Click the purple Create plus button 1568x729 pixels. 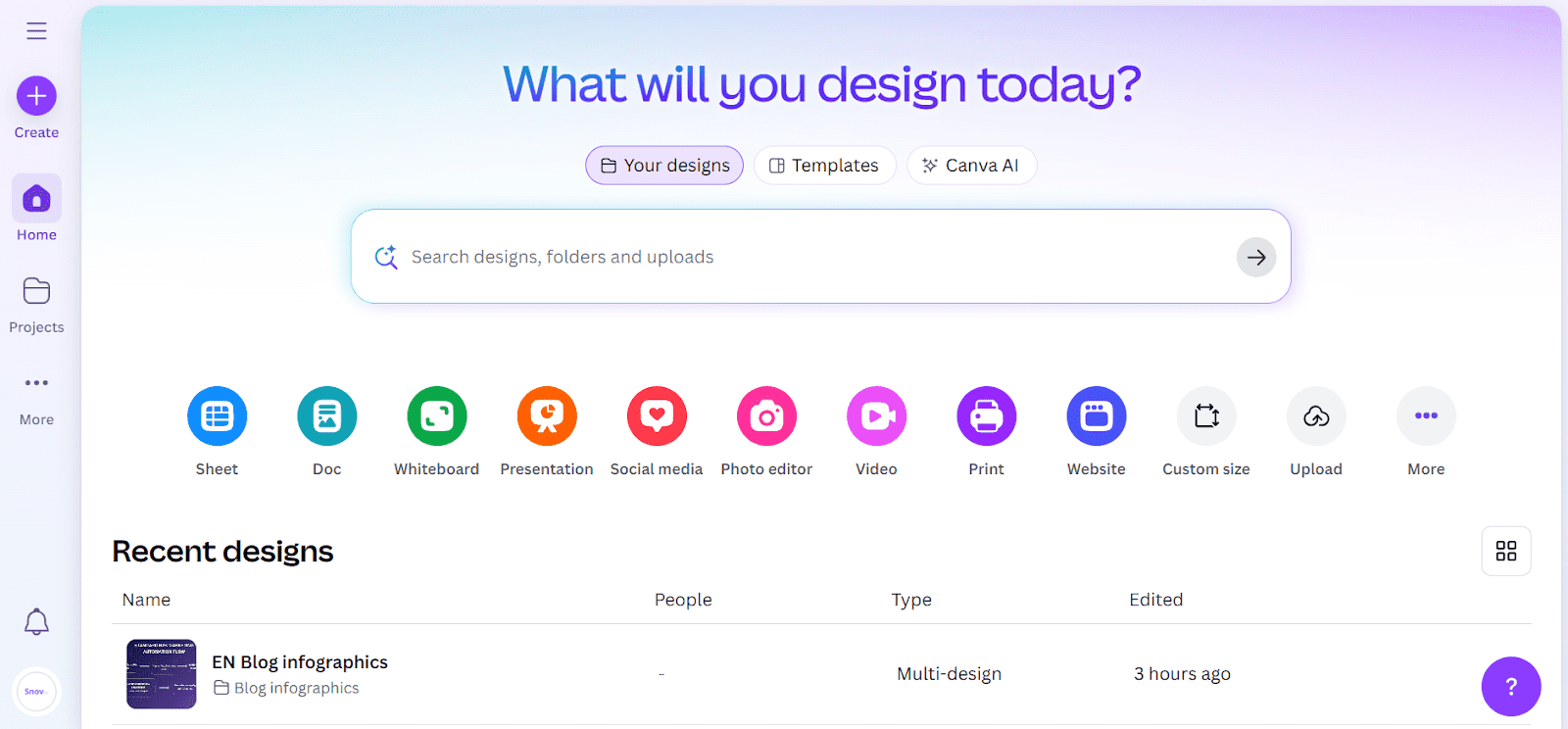pyautogui.click(x=36, y=96)
